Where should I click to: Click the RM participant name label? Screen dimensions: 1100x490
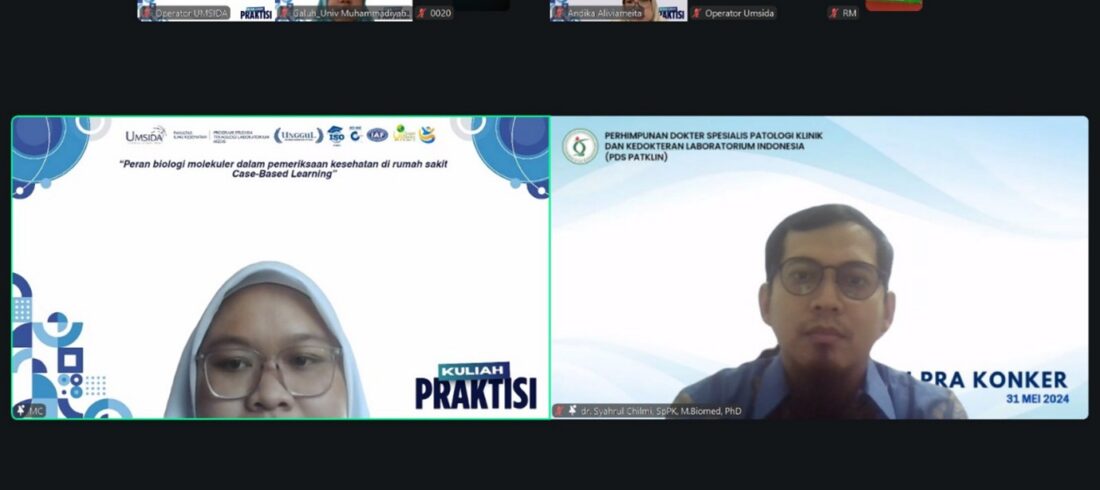tap(849, 13)
